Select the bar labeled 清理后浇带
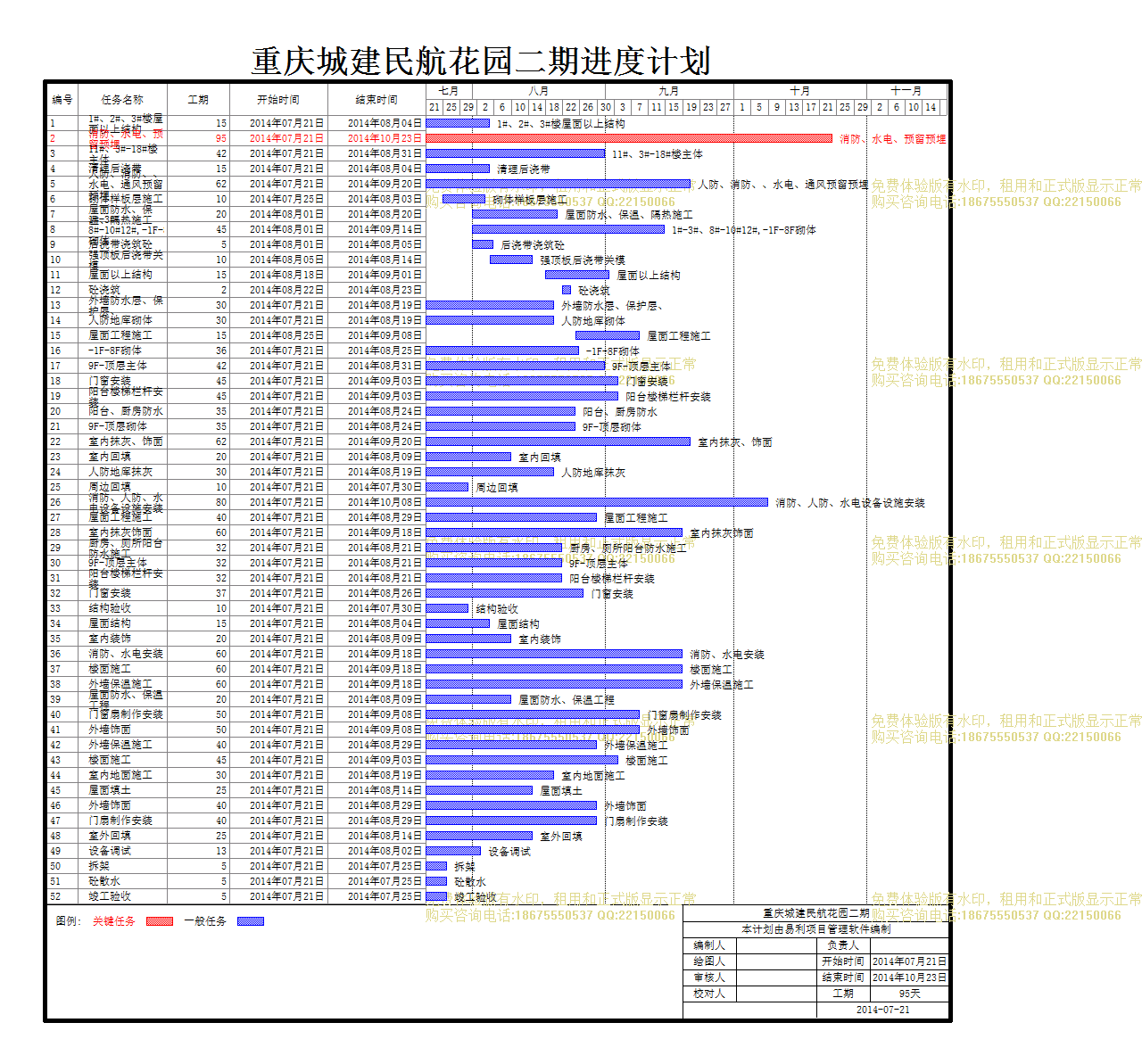 [x=458, y=169]
